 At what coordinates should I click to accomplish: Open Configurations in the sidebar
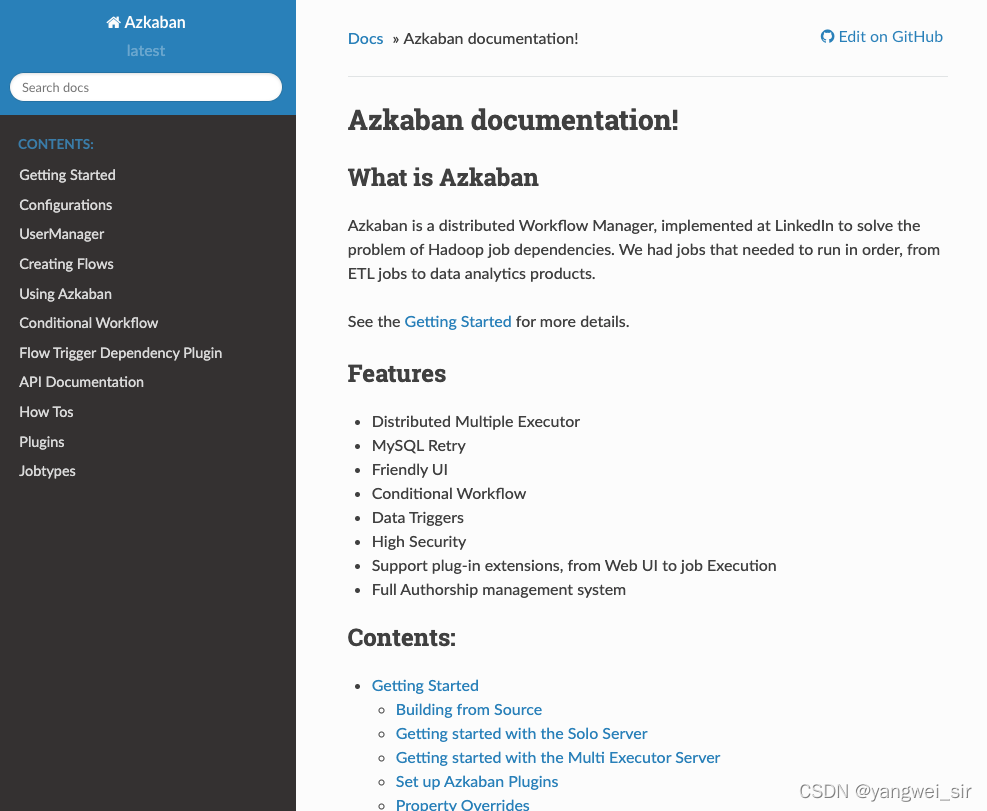(65, 205)
